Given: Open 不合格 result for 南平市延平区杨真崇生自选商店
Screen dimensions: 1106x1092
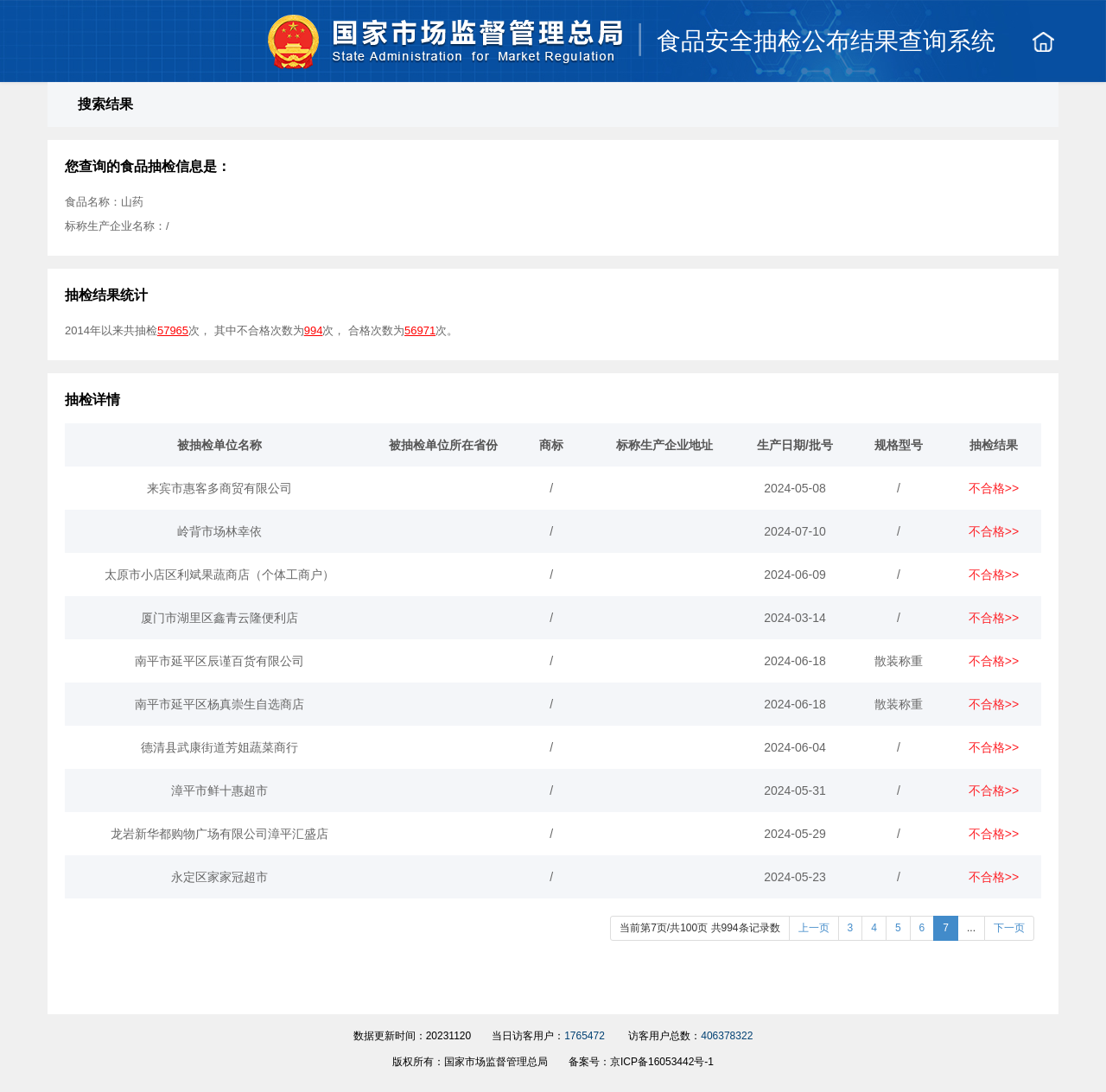Looking at the screenshot, I should point(994,704).
